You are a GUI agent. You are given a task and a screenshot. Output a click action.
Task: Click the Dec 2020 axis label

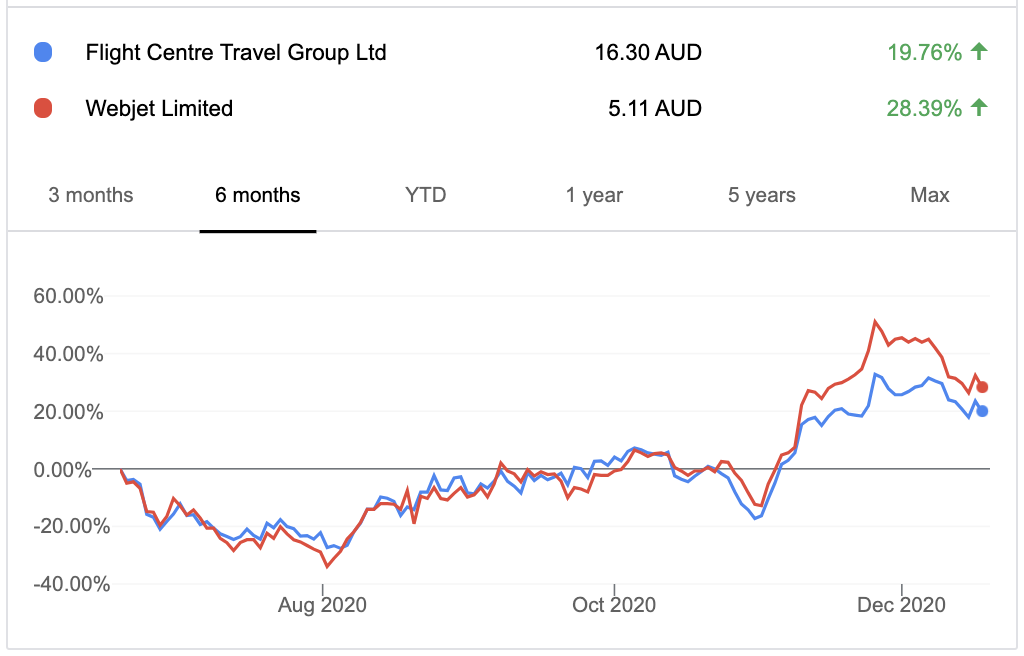901,605
